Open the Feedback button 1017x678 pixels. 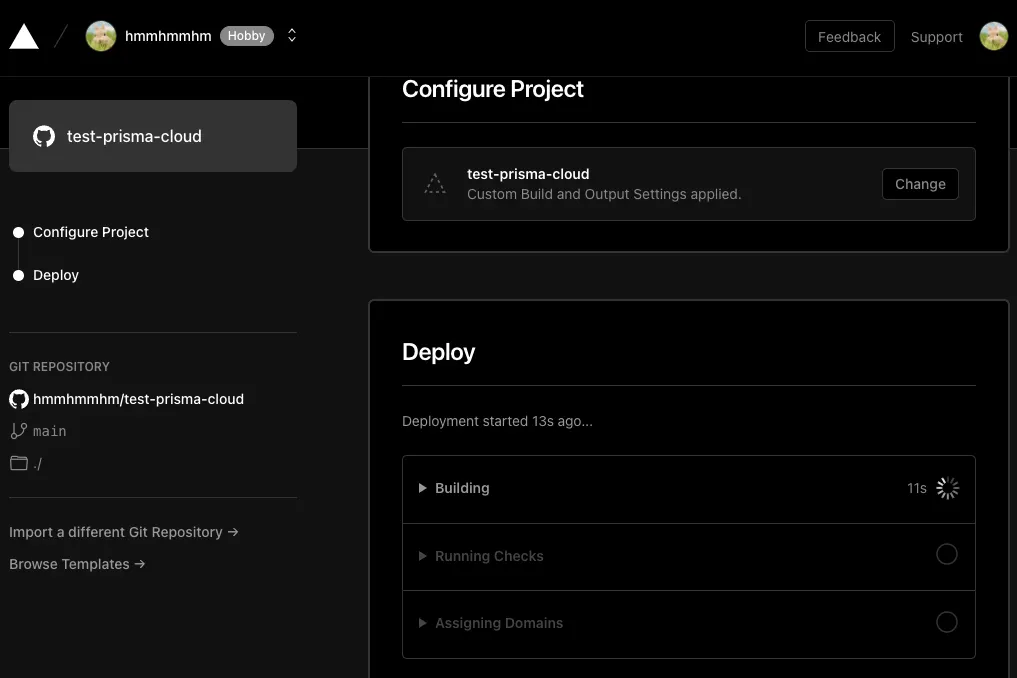(849, 37)
